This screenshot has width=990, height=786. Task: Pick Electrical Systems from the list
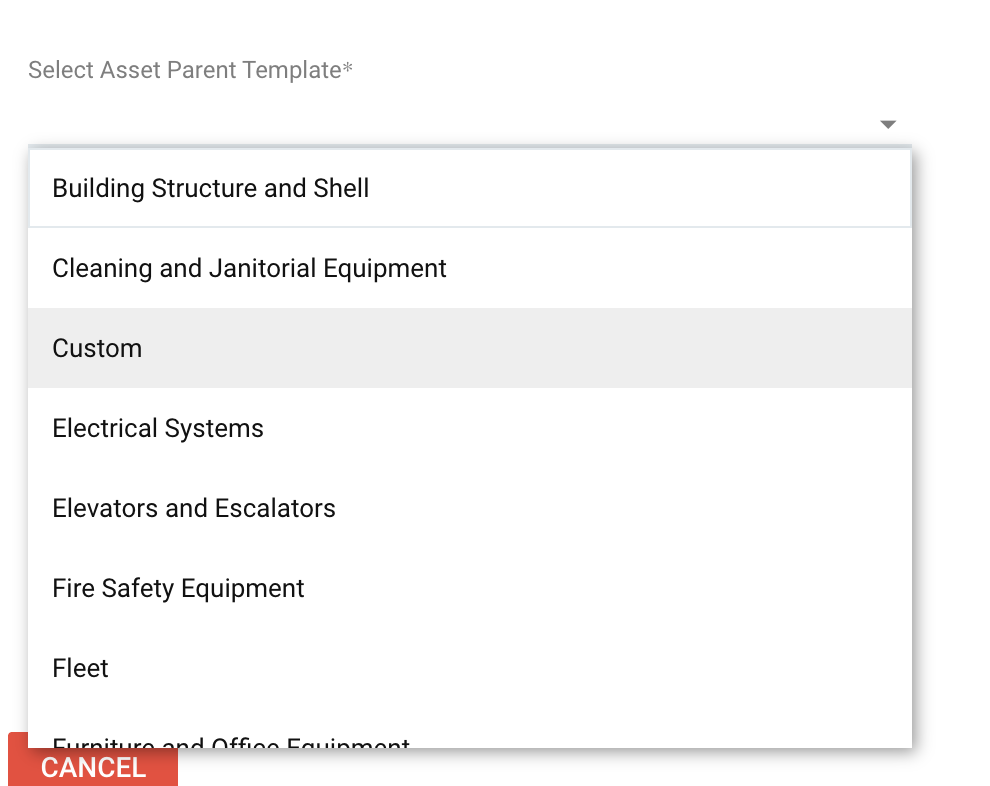point(158,428)
